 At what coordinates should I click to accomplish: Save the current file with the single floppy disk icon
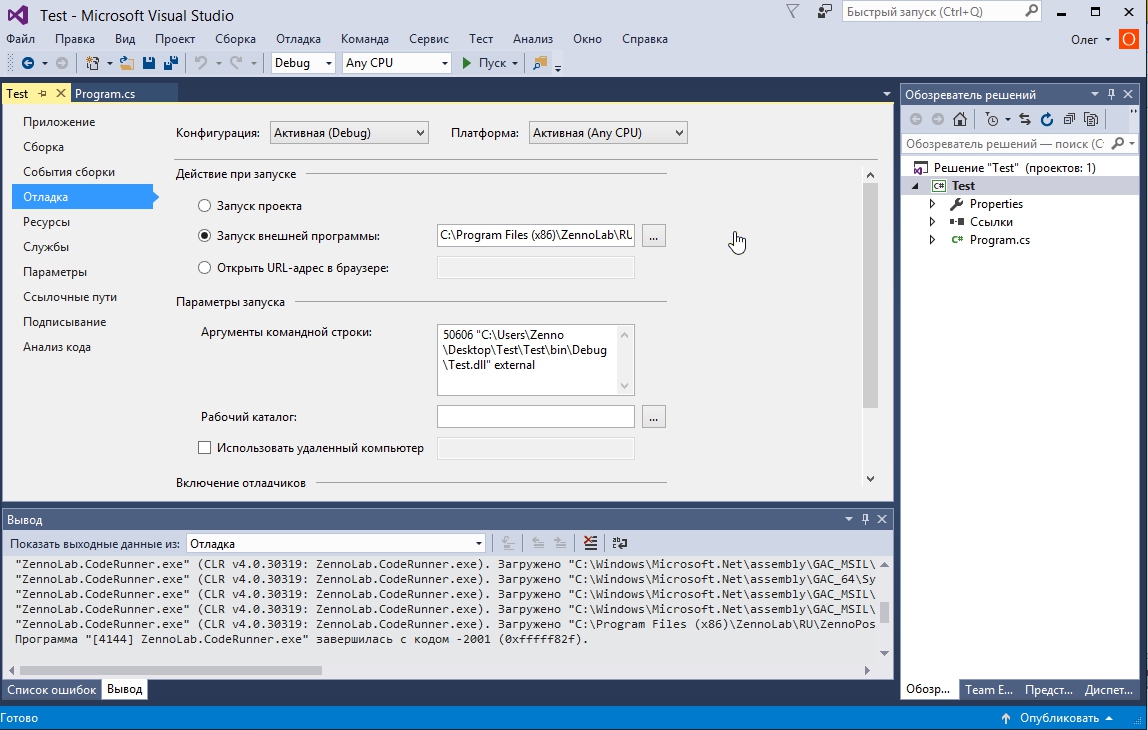[149, 63]
